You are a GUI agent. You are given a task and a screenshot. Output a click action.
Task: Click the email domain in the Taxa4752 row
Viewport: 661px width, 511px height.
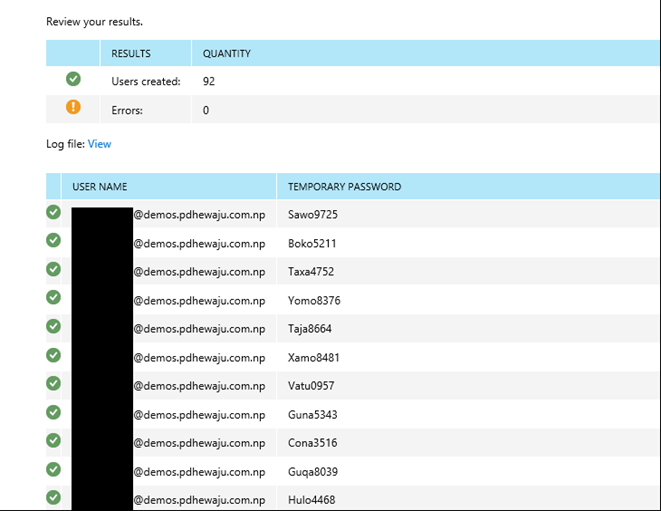coord(199,272)
